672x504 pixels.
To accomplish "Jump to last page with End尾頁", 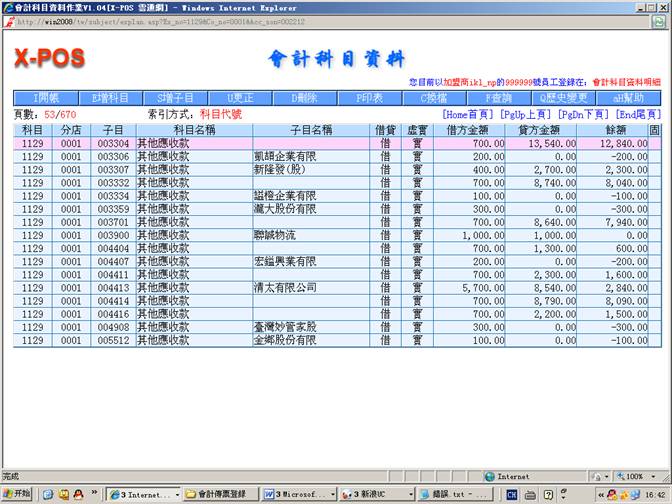I will (635, 115).
